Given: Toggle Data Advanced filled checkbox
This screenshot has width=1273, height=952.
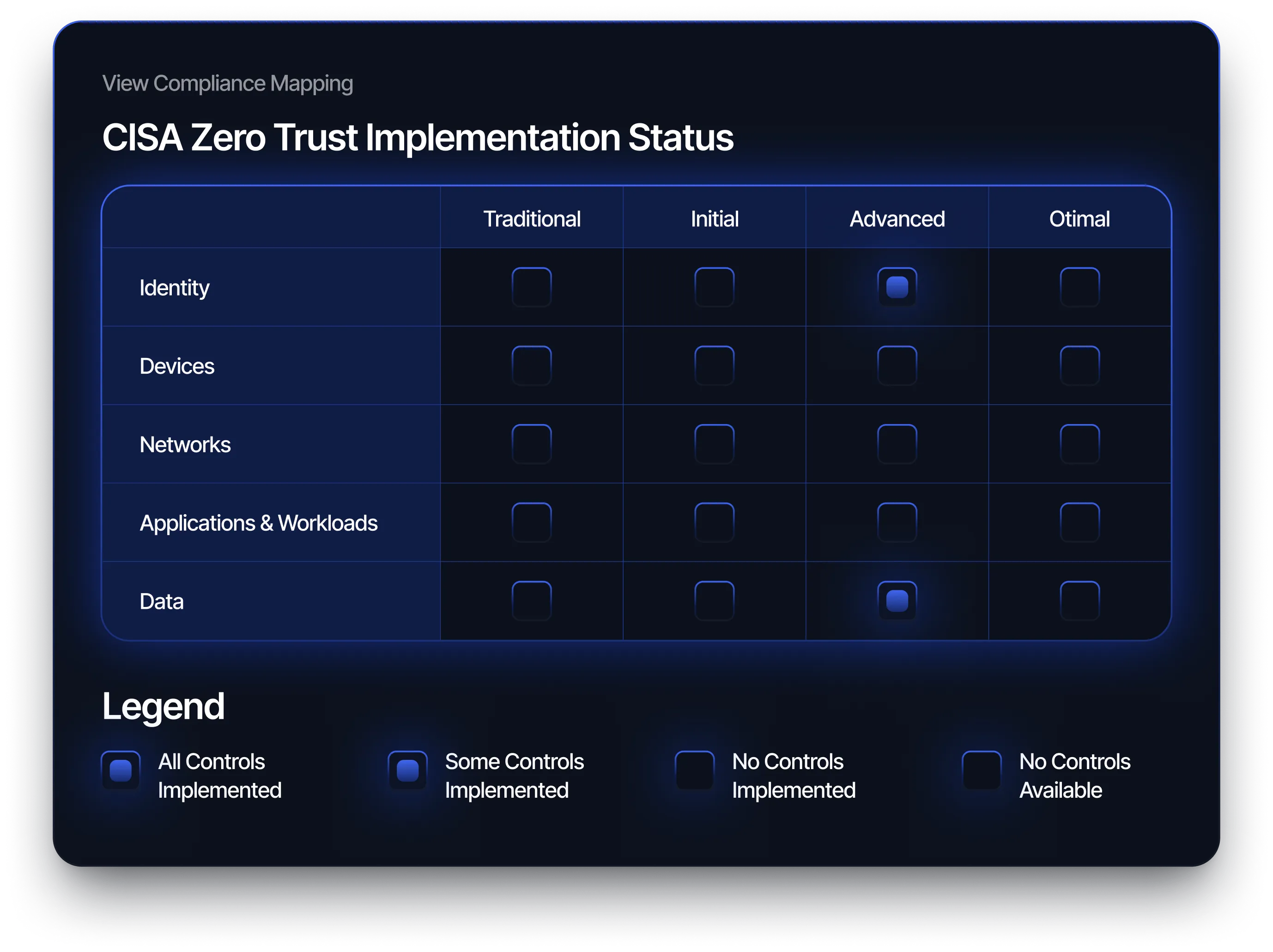Looking at the screenshot, I should (897, 601).
